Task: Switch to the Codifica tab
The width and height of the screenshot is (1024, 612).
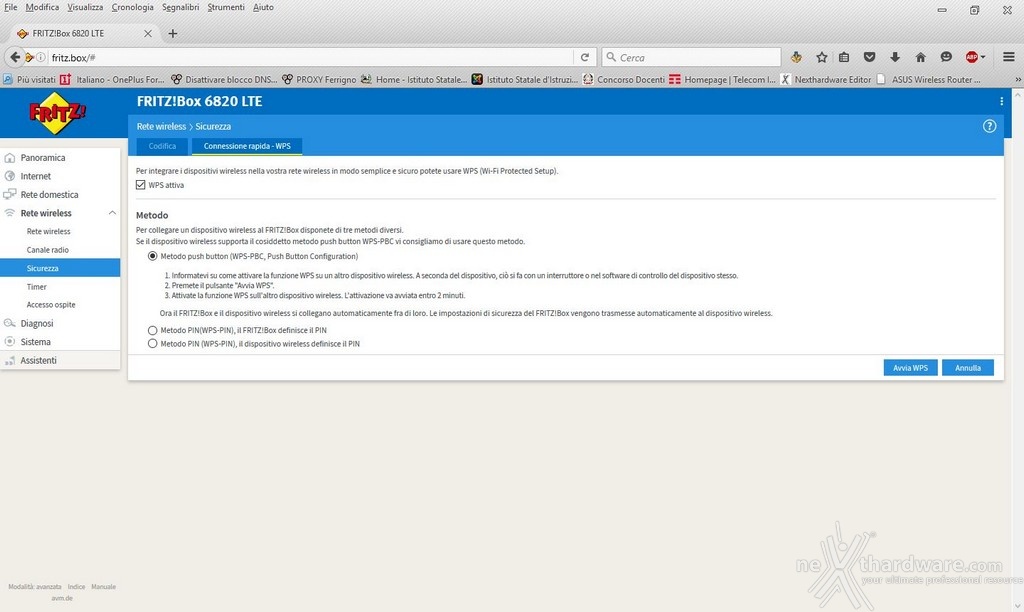Action: point(162,146)
